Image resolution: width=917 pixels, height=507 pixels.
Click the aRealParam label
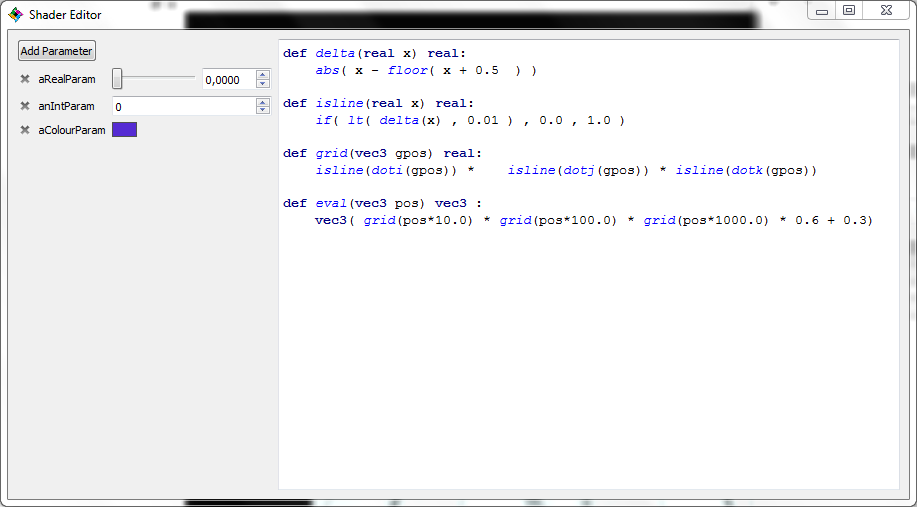67,79
